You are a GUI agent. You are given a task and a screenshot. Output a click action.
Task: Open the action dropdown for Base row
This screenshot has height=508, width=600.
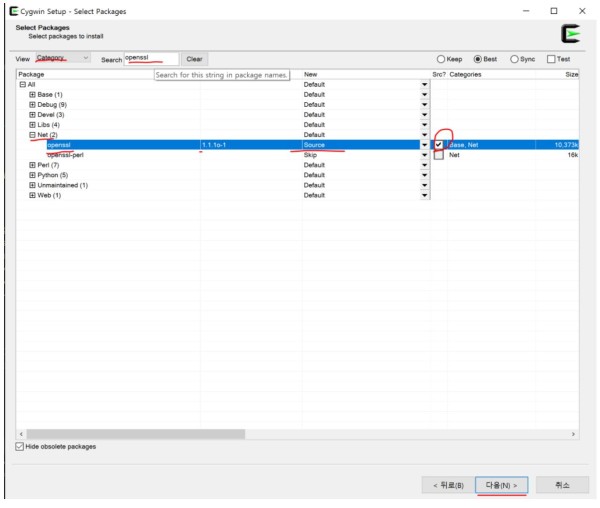(425, 94)
